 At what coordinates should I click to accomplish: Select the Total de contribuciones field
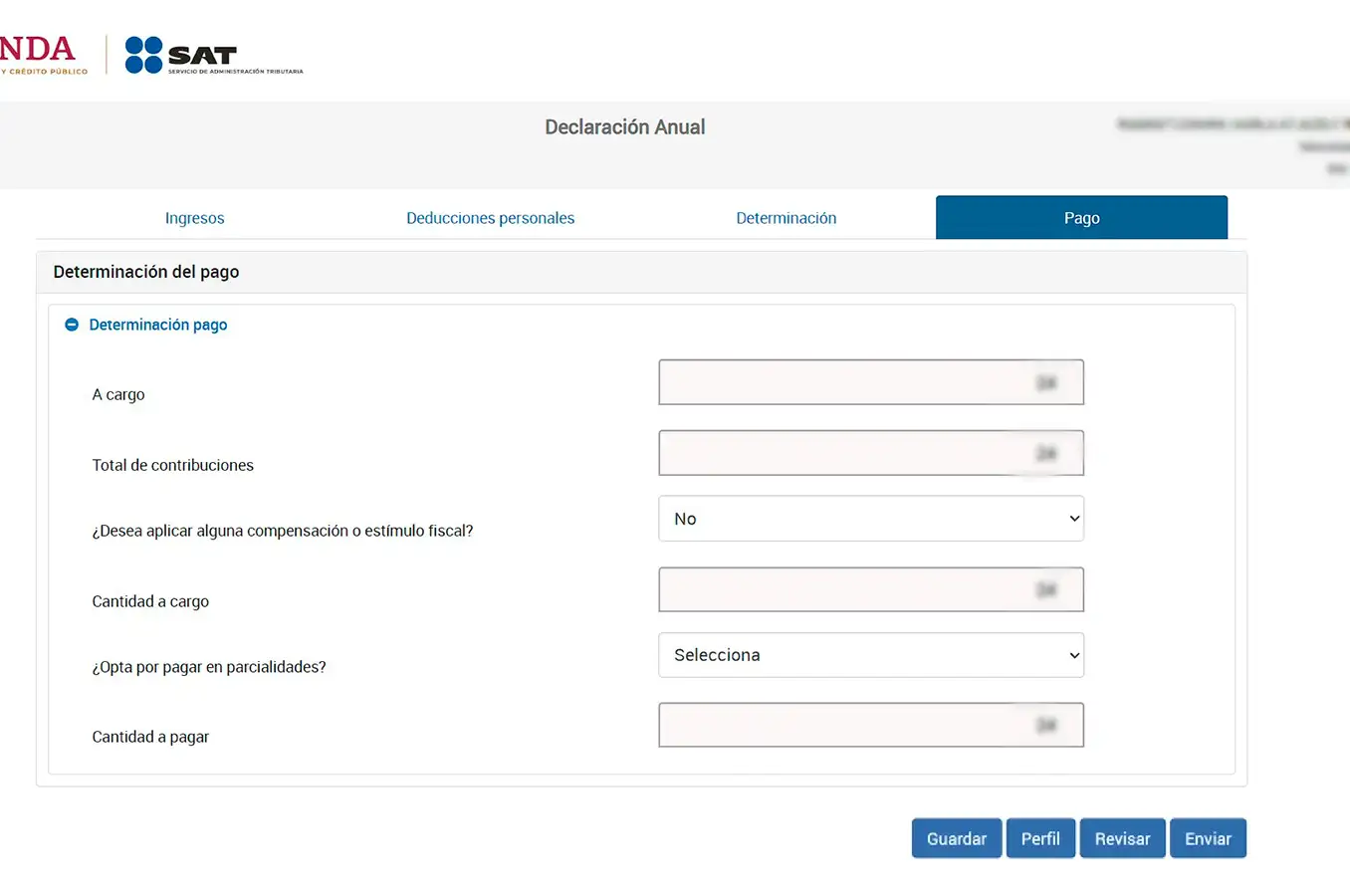[871, 453]
